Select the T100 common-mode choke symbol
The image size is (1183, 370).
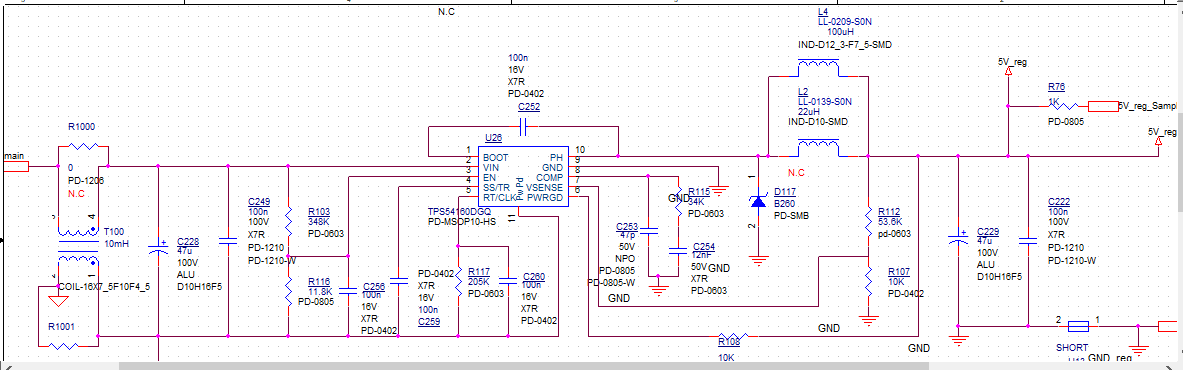(78, 246)
